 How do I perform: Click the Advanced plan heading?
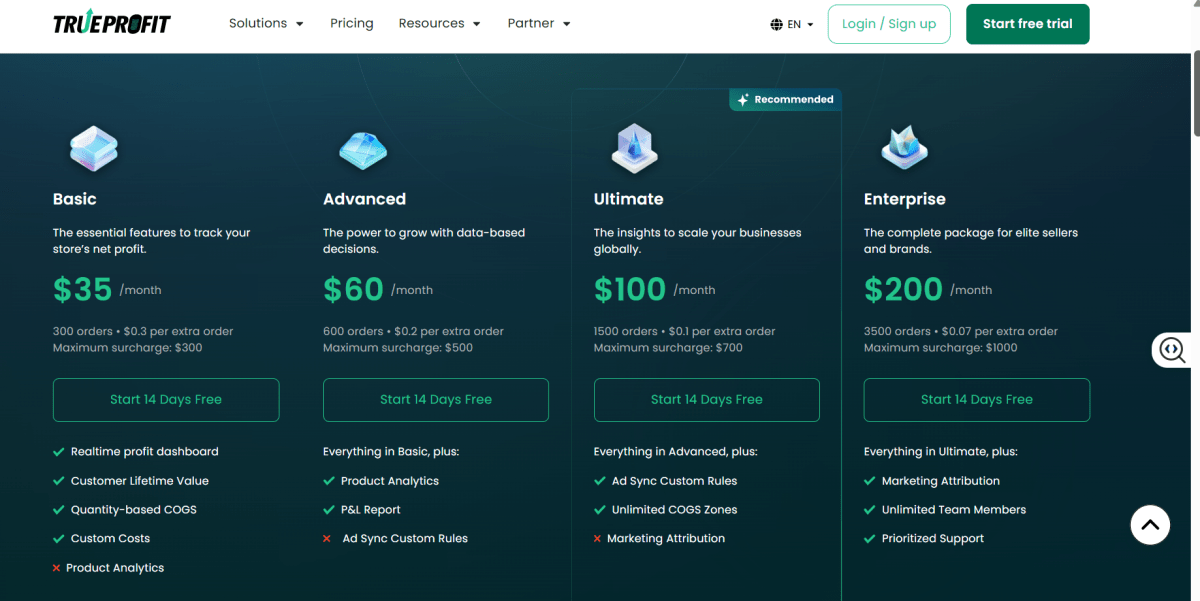pos(364,199)
